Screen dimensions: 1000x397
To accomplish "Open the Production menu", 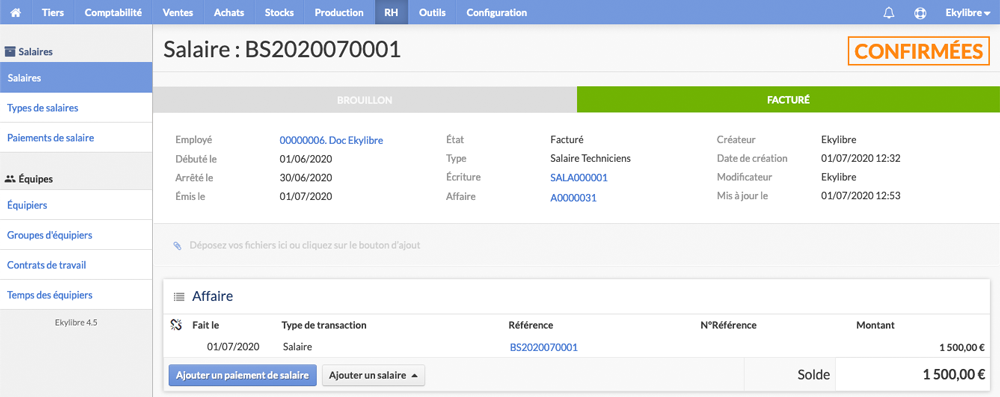I will coord(339,12).
